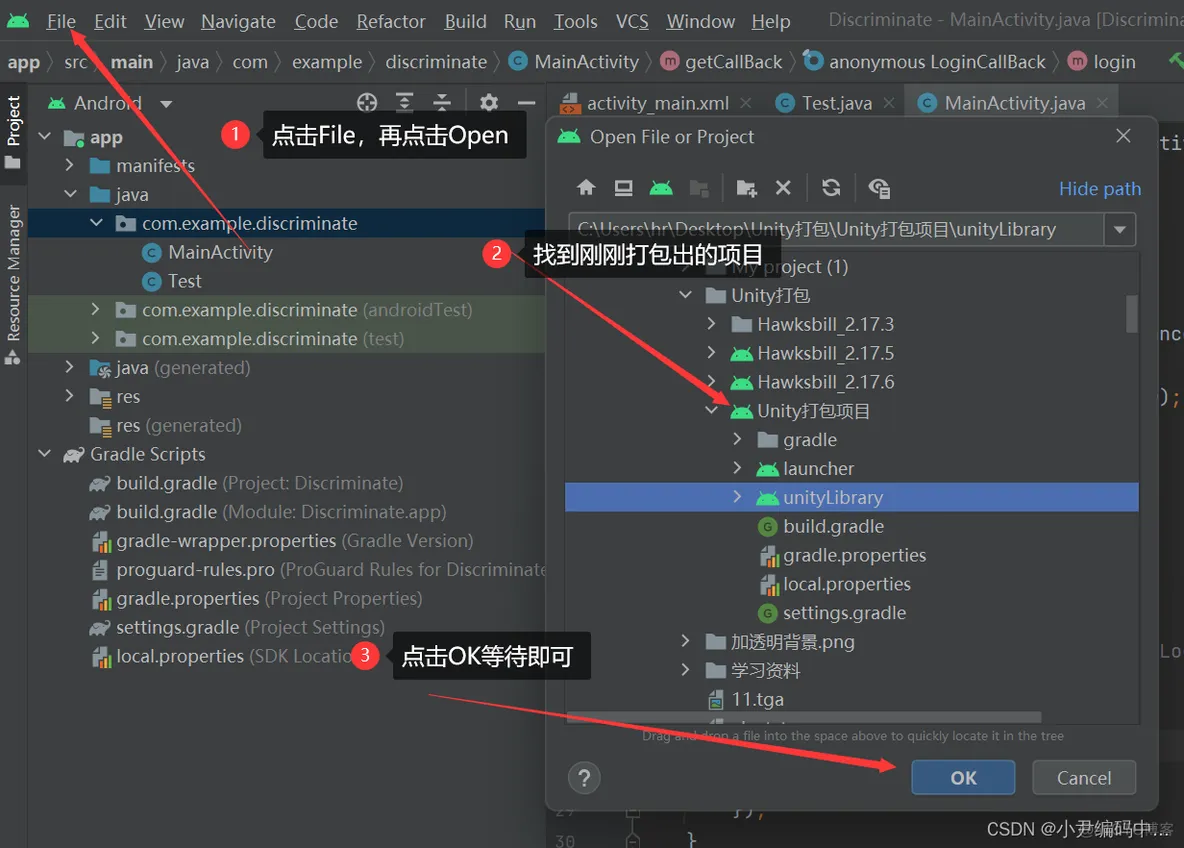Click the collapse all icon in Project panel
Viewport: 1184px width, 848px height.
pos(442,103)
